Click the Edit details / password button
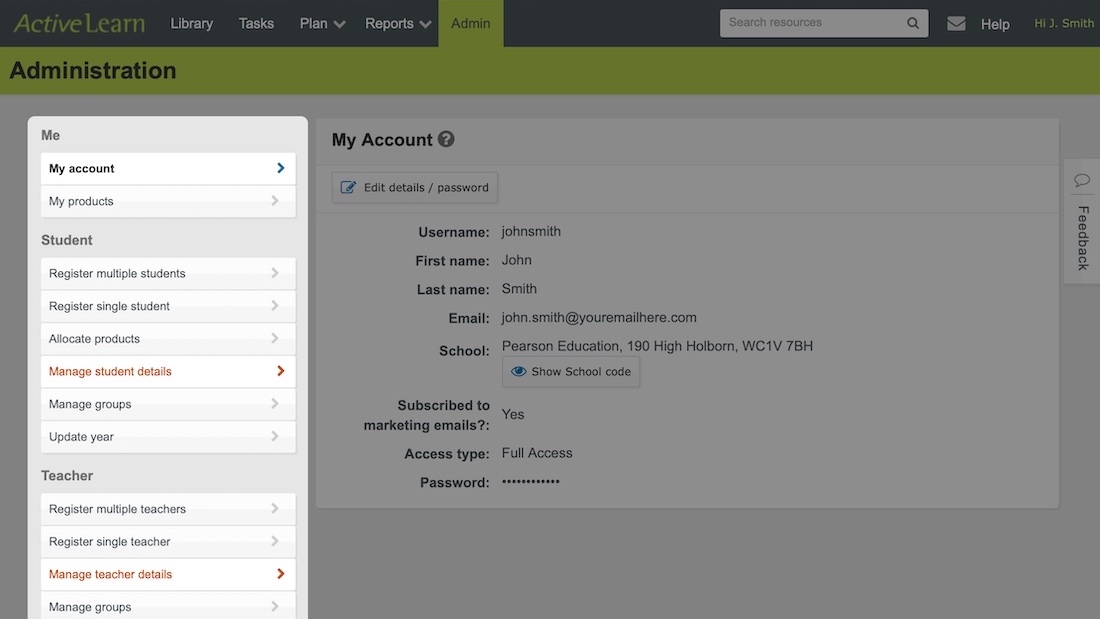Viewport: 1100px width, 619px height. tap(414, 186)
